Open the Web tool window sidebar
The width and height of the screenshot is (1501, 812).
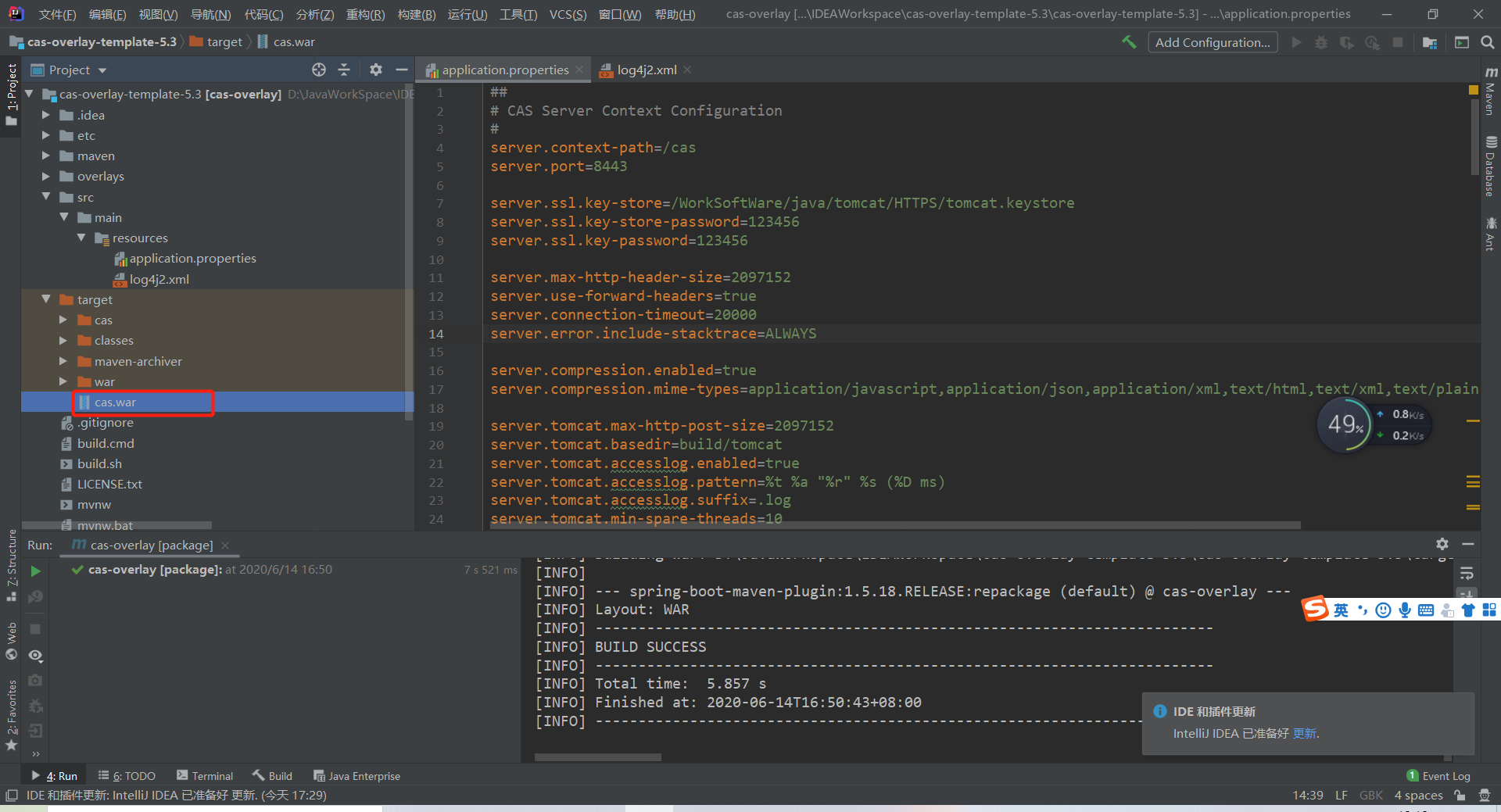(11, 641)
